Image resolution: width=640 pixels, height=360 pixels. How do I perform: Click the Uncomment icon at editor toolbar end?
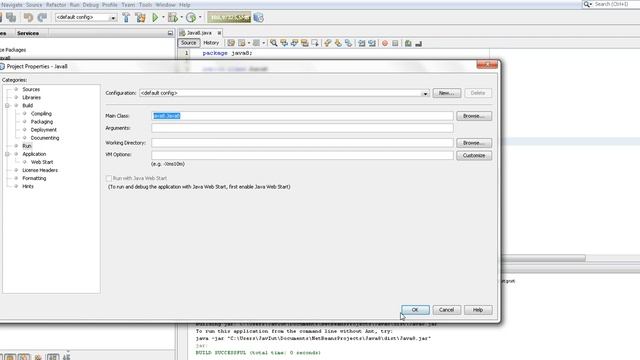pos(418,43)
